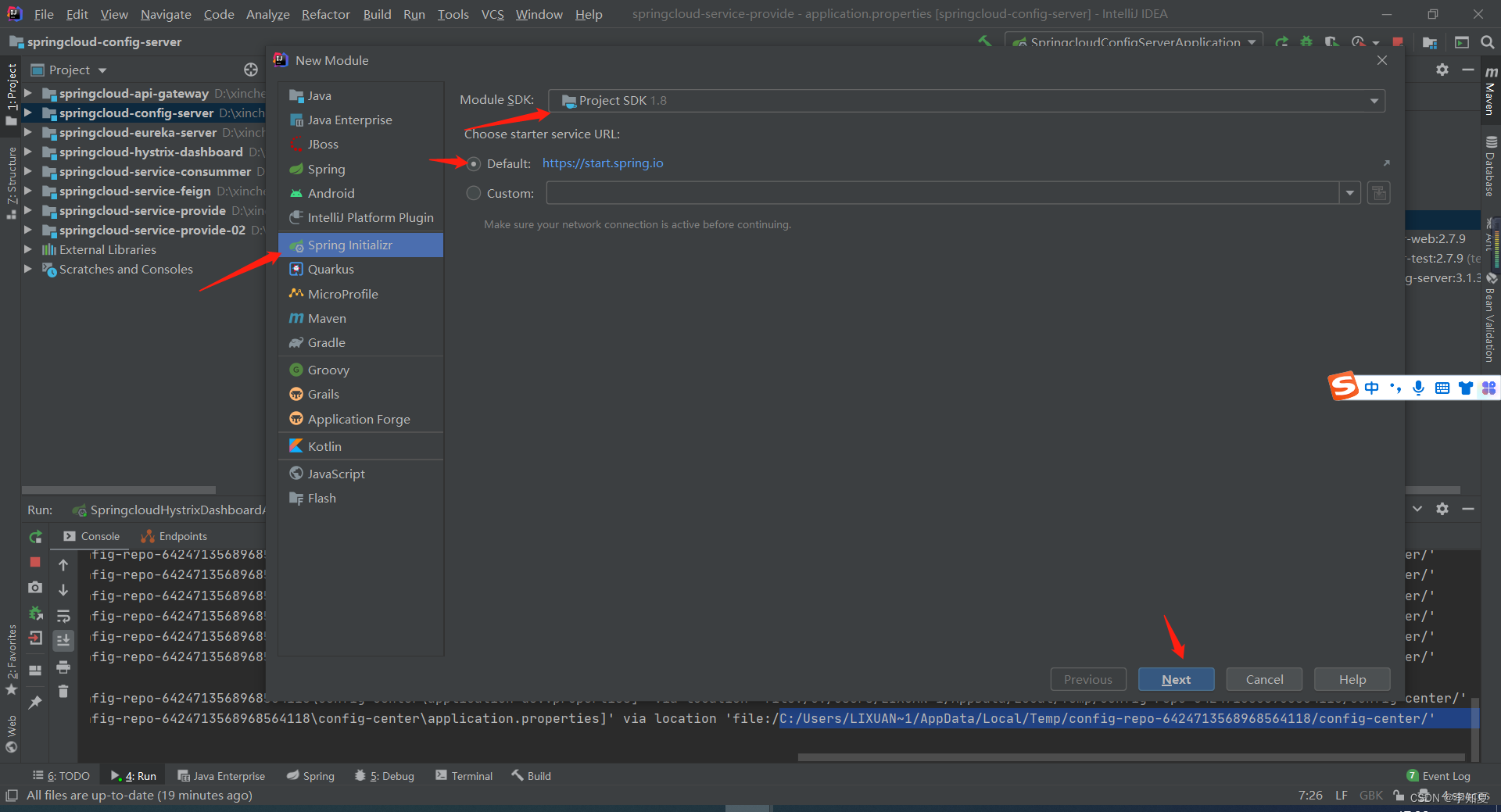Click the red Stop icon in top toolbar

(x=1398, y=42)
